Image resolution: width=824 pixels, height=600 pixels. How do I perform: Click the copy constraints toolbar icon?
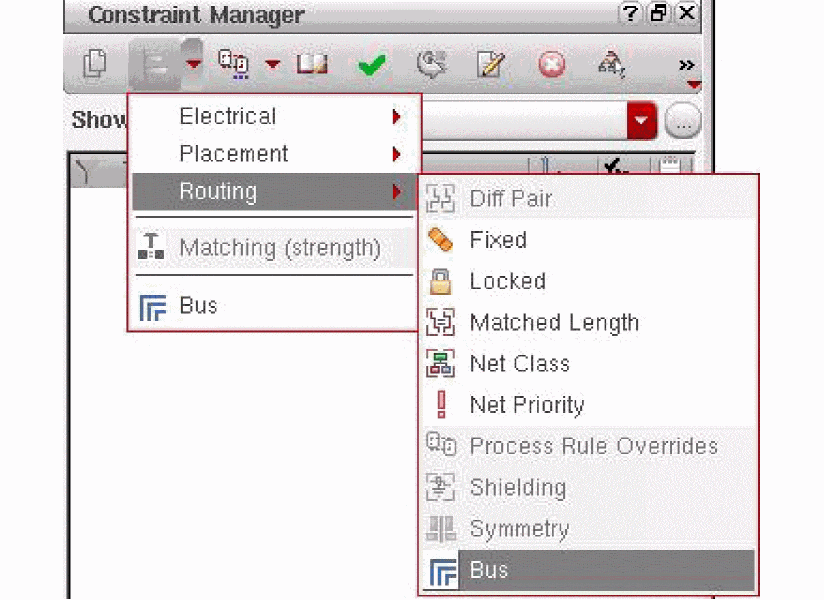pos(95,64)
